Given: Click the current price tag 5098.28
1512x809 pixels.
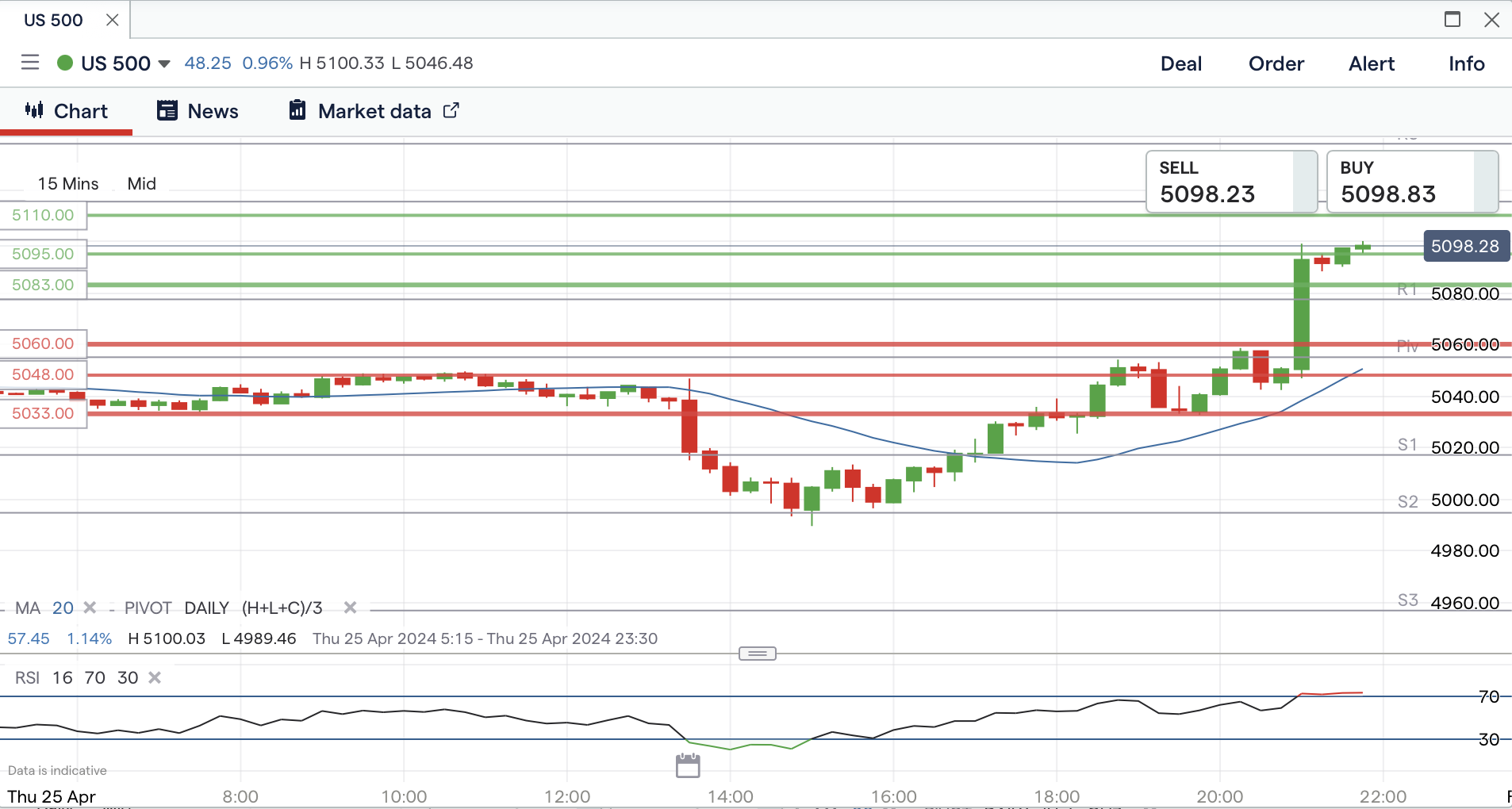Looking at the screenshot, I should [1465, 246].
